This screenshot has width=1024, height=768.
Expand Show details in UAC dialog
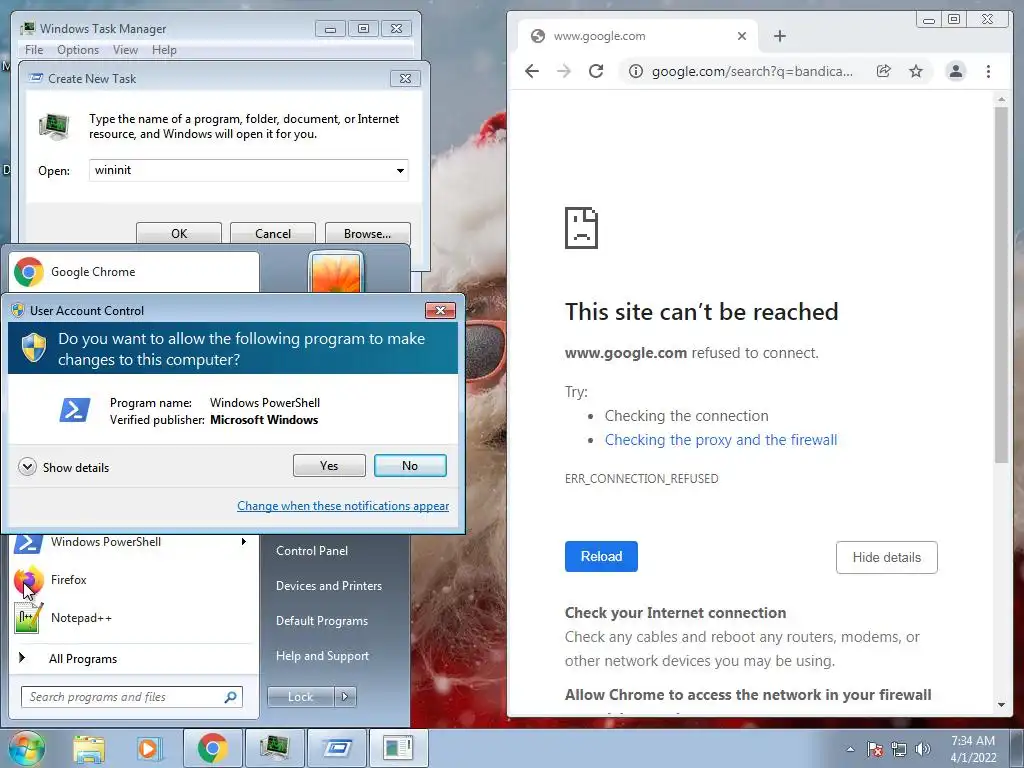coord(64,467)
